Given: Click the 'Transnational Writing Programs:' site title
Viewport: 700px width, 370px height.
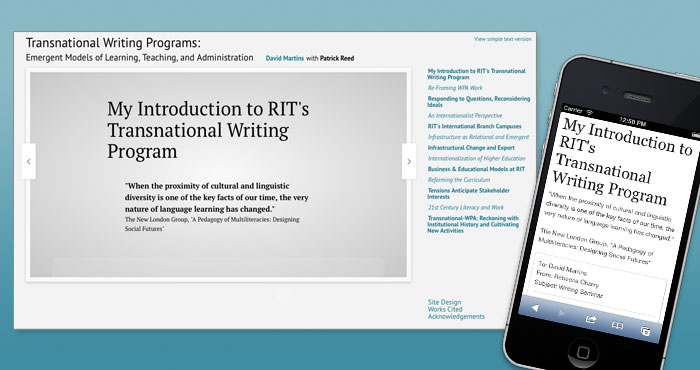Looking at the screenshot, I should tap(113, 43).
